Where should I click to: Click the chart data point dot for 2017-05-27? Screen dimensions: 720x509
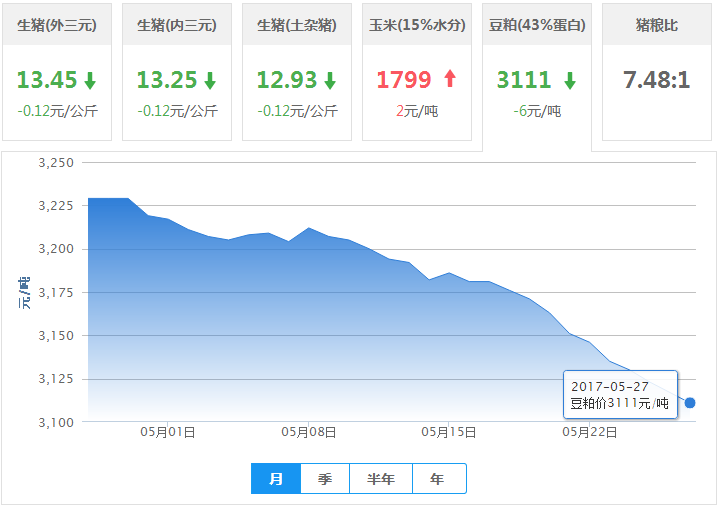click(690, 403)
